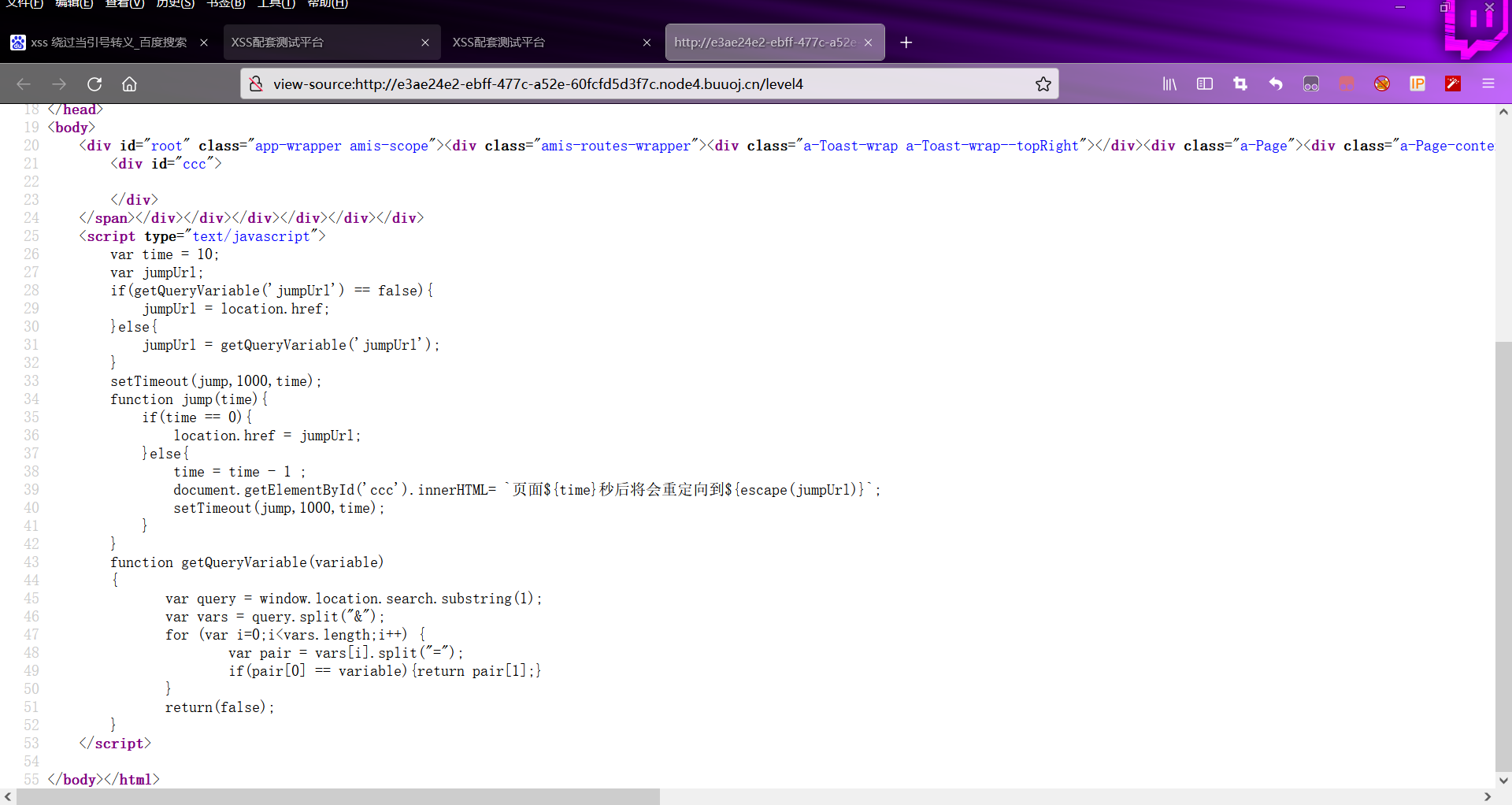Toggle the bookmark star for this page
The width and height of the screenshot is (1512, 805).
tap(1043, 83)
